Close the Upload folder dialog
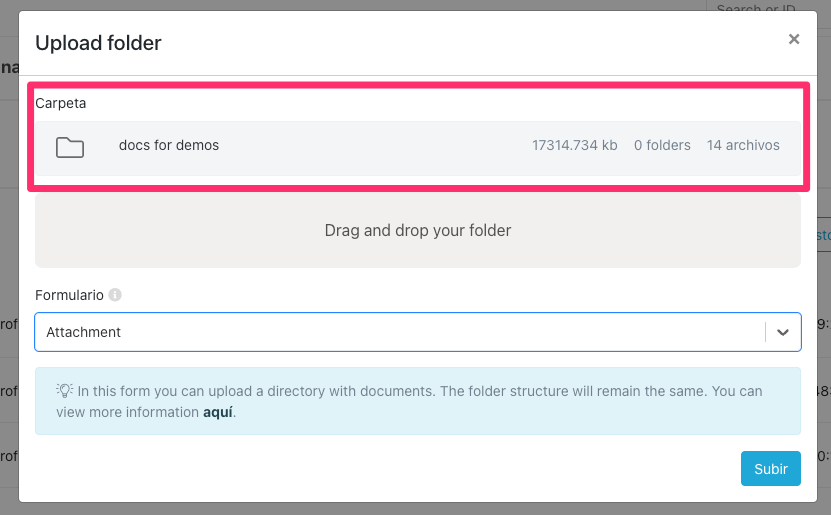This screenshot has height=515, width=831. [x=794, y=40]
